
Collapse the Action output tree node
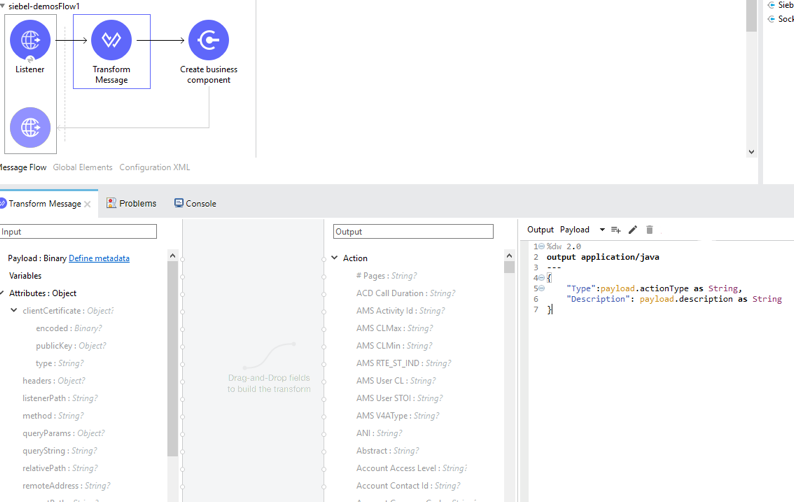click(335, 258)
